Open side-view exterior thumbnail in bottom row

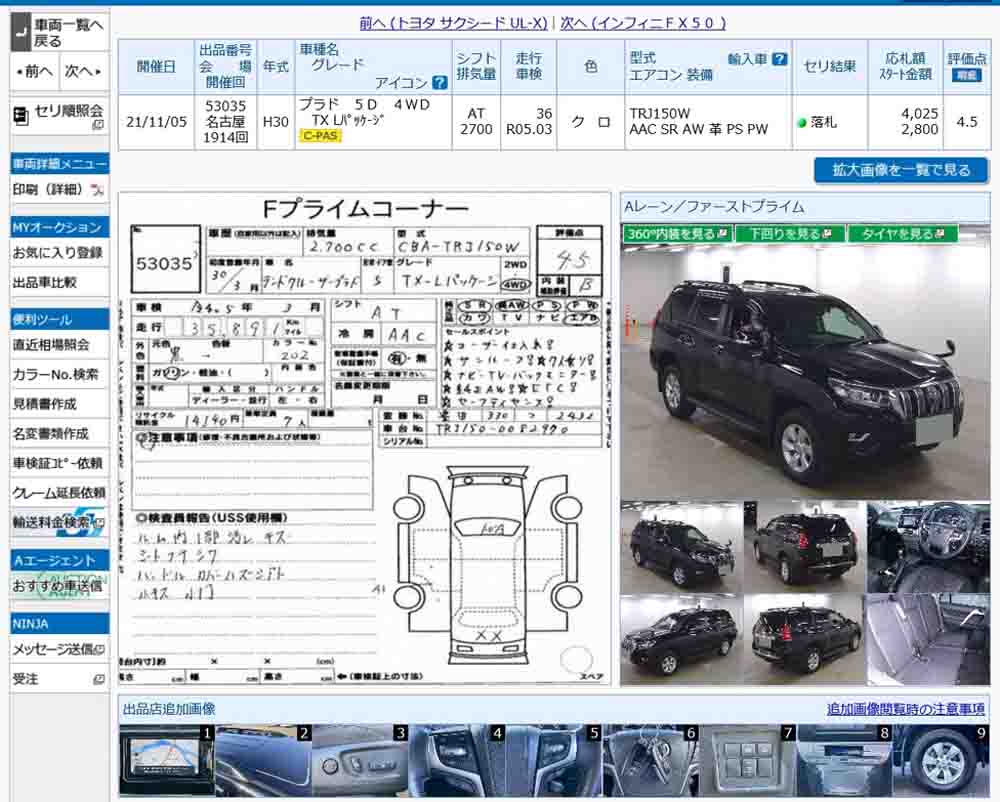tap(681, 639)
